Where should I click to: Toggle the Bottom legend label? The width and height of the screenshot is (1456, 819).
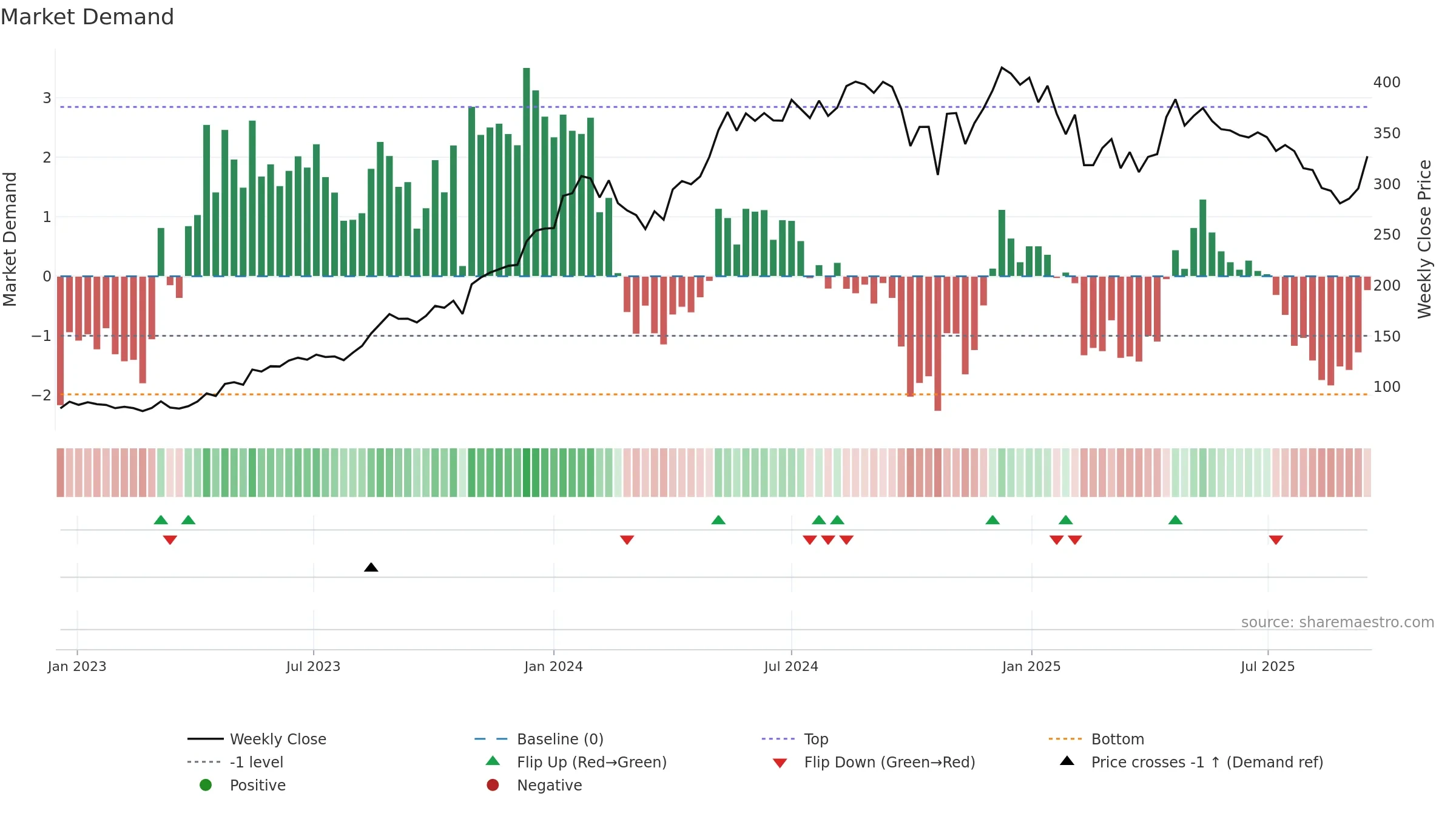click(1117, 739)
